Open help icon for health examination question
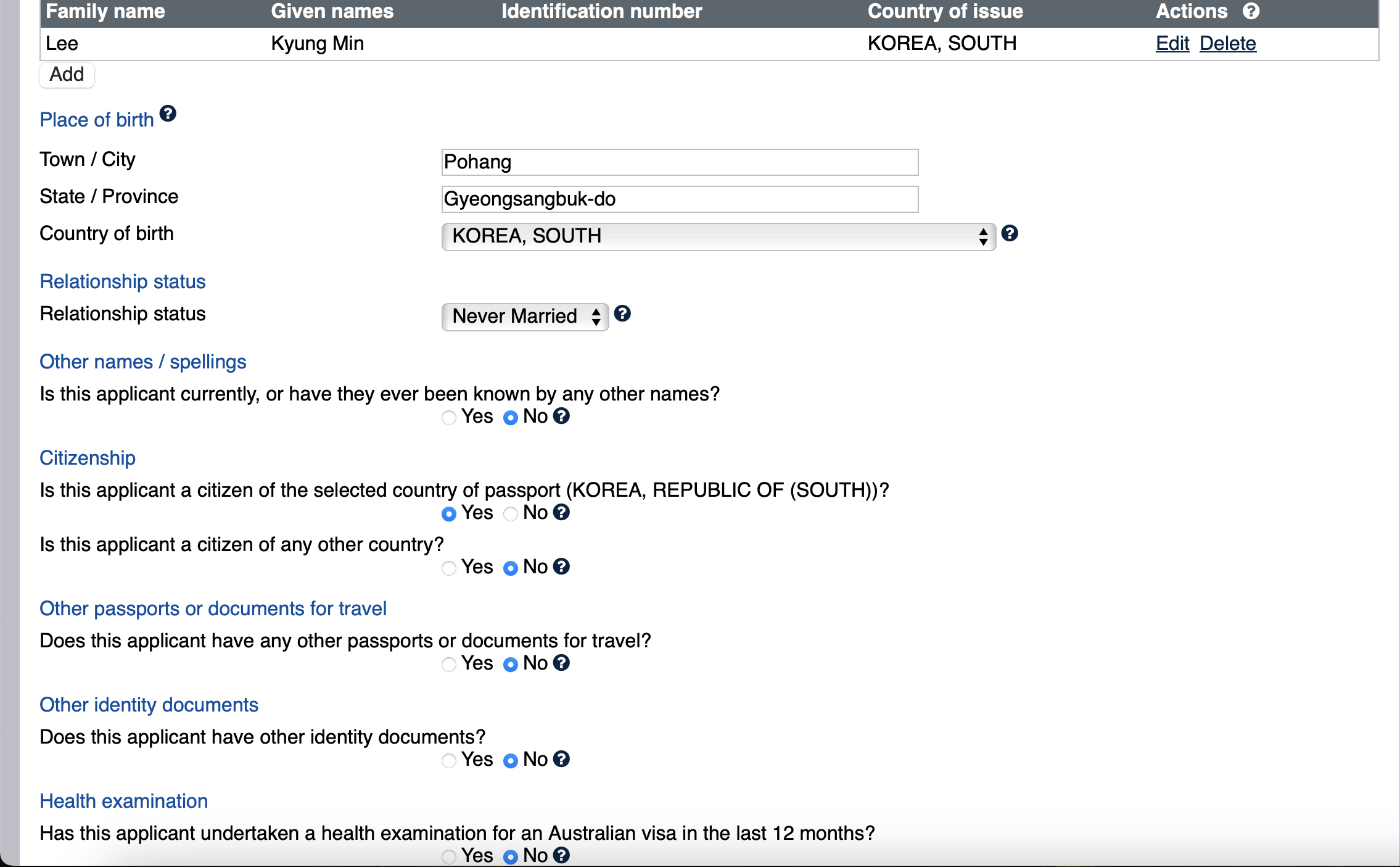The width and height of the screenshot is (1400, 867). (x=561, y=855)
